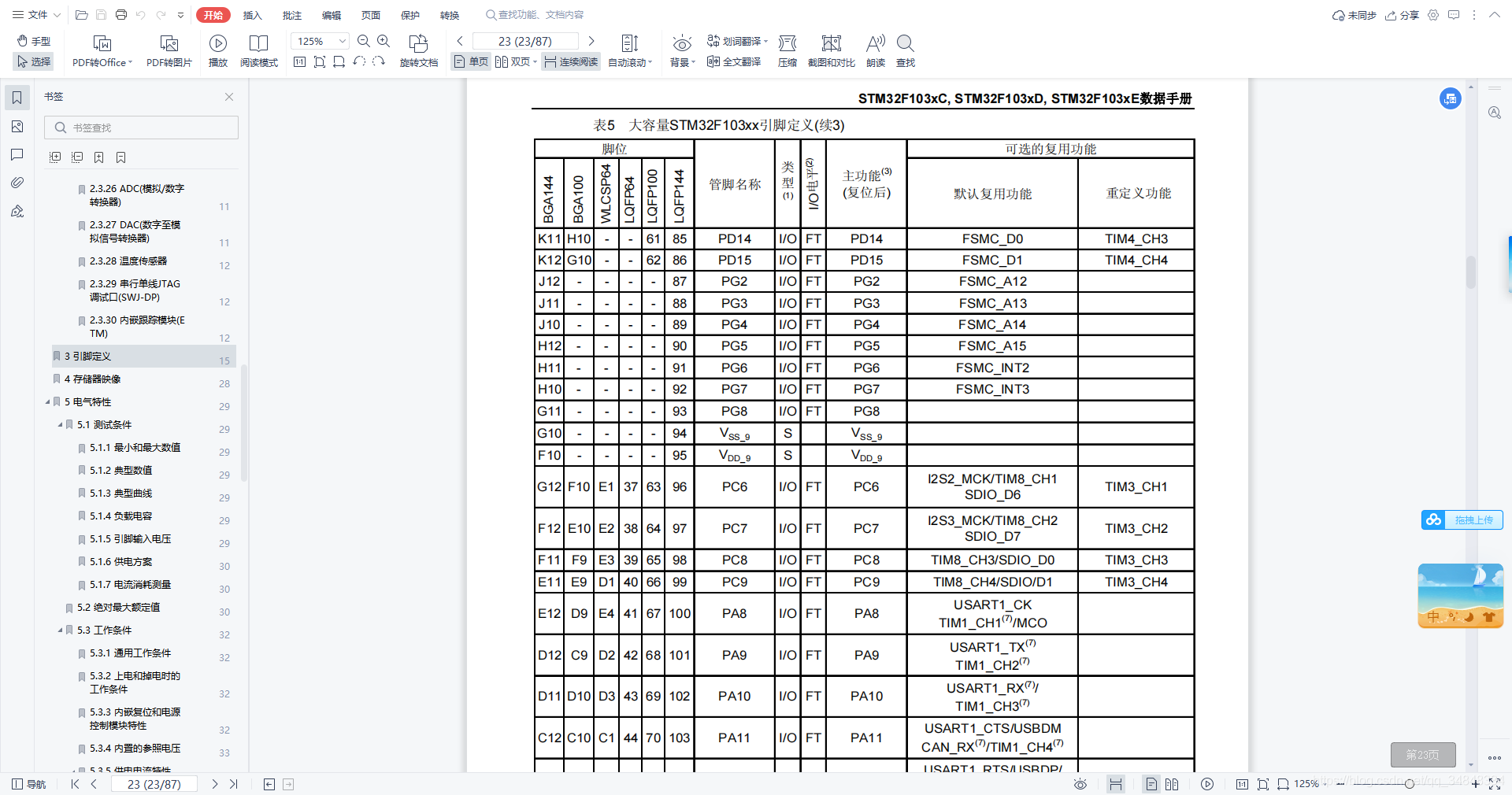The image size is (1512, 795).
Task: Collapse all bookmarks icon
Action: coord(77,157)
